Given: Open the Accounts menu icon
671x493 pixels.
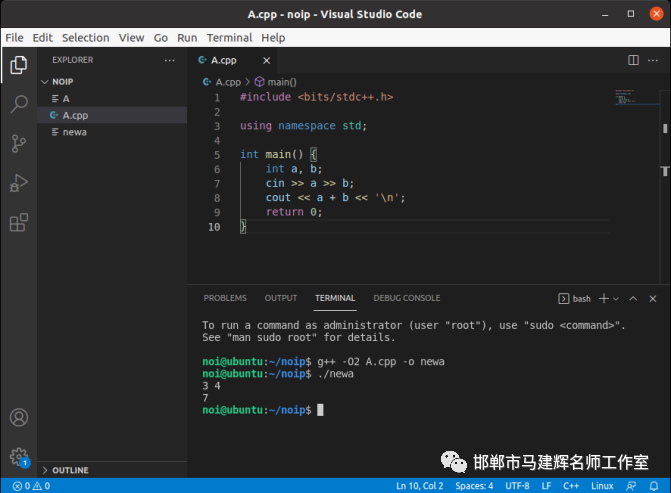Looking at the screenshot, I should (x=19, y=417).
